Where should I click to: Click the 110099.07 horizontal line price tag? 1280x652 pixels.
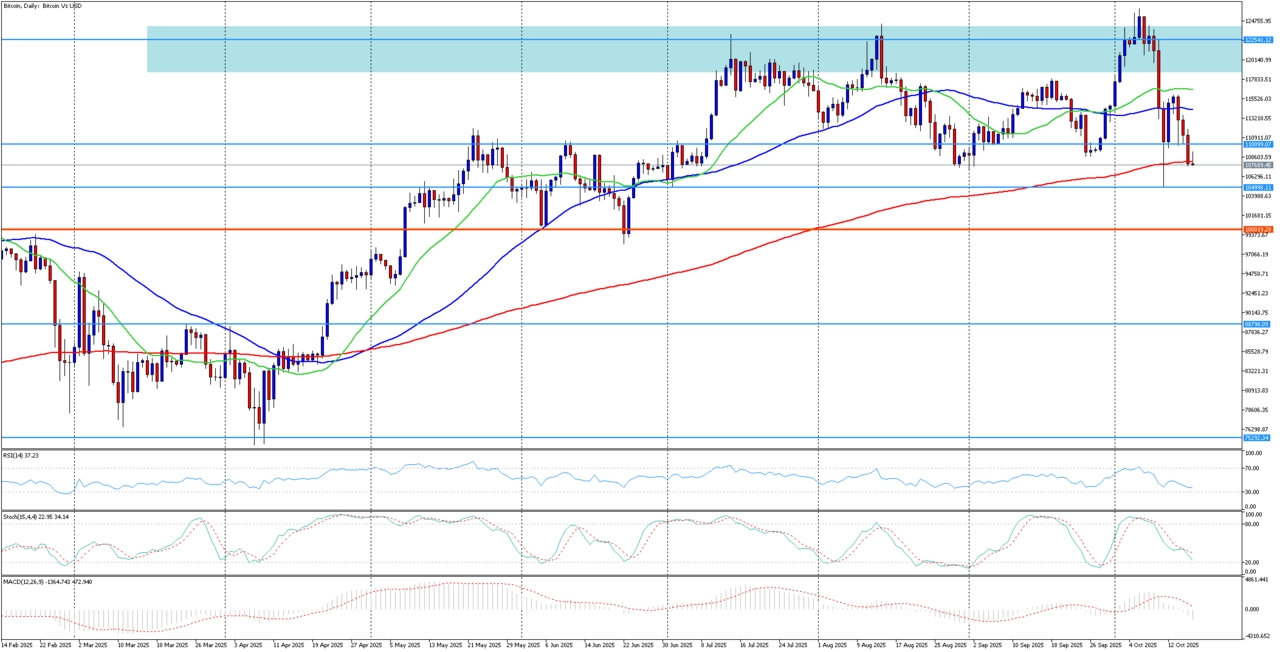click(x=1257, y=144)
